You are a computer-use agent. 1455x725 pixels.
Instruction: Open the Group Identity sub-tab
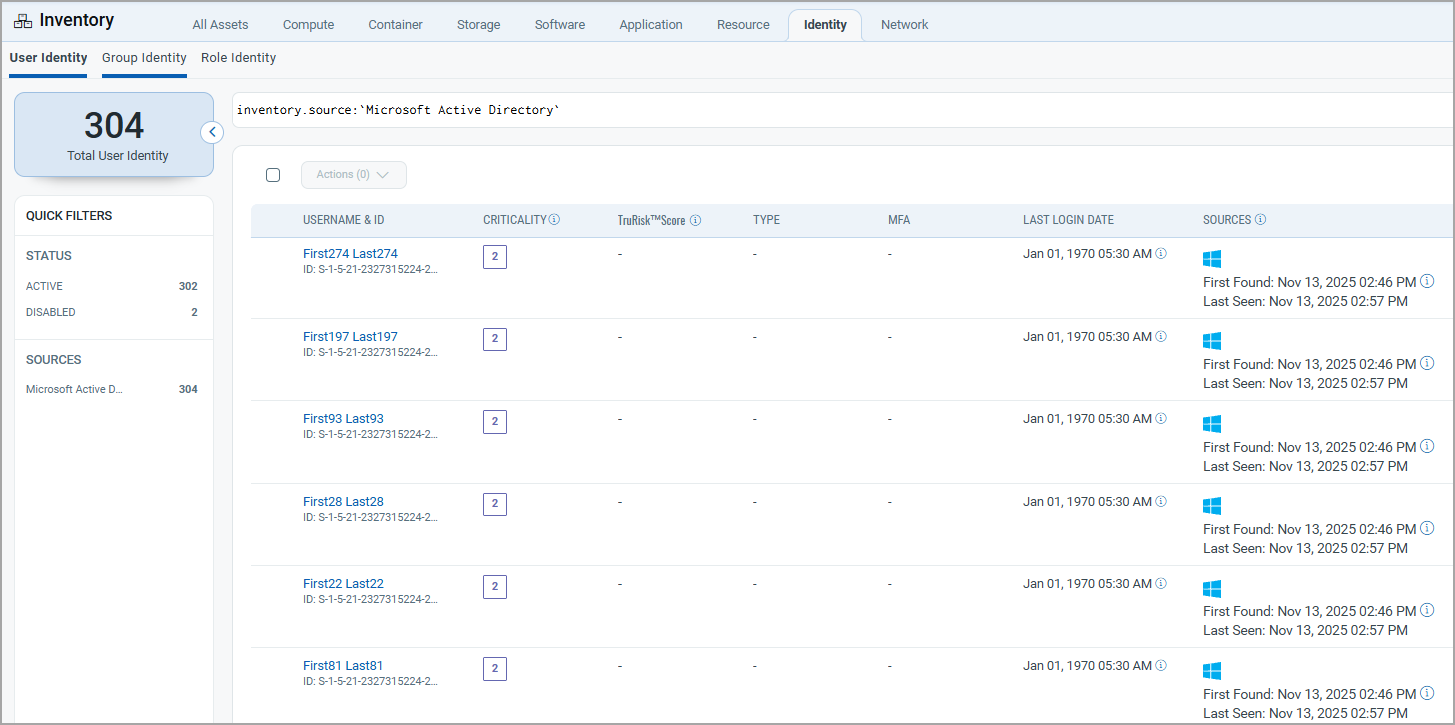[x=144, y=58]
